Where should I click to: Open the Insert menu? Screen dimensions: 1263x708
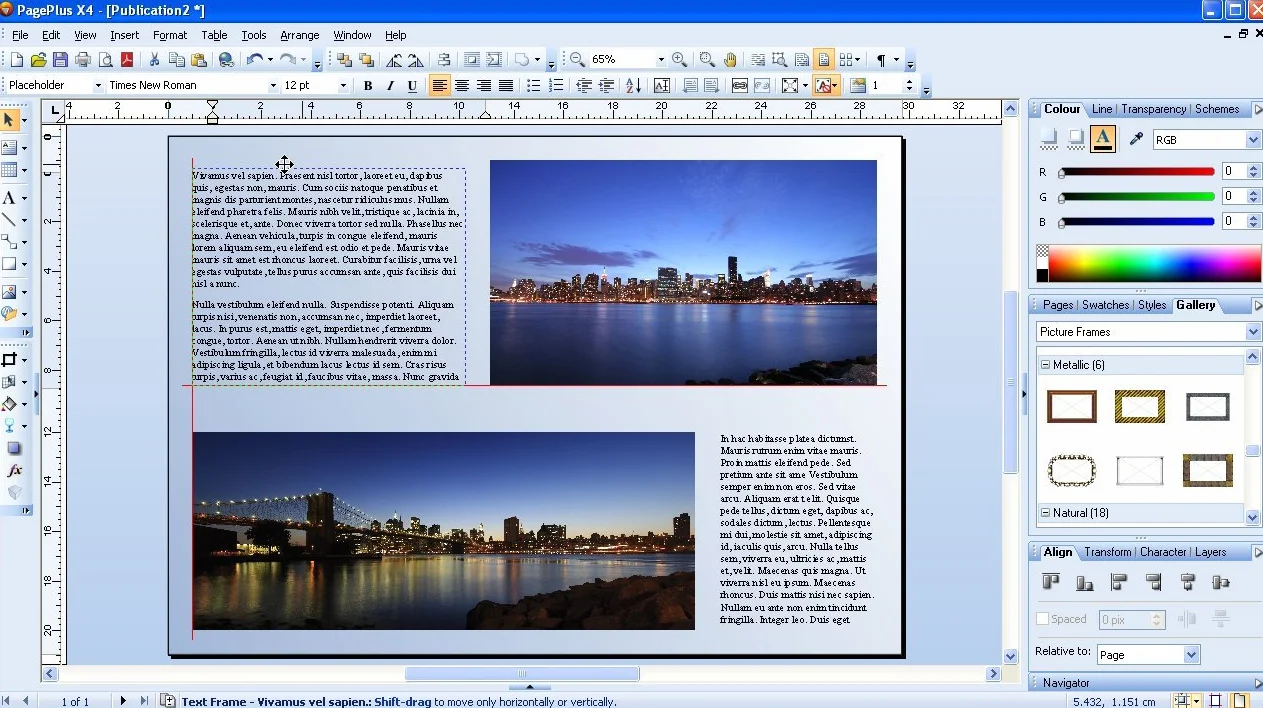click(125, 35)
